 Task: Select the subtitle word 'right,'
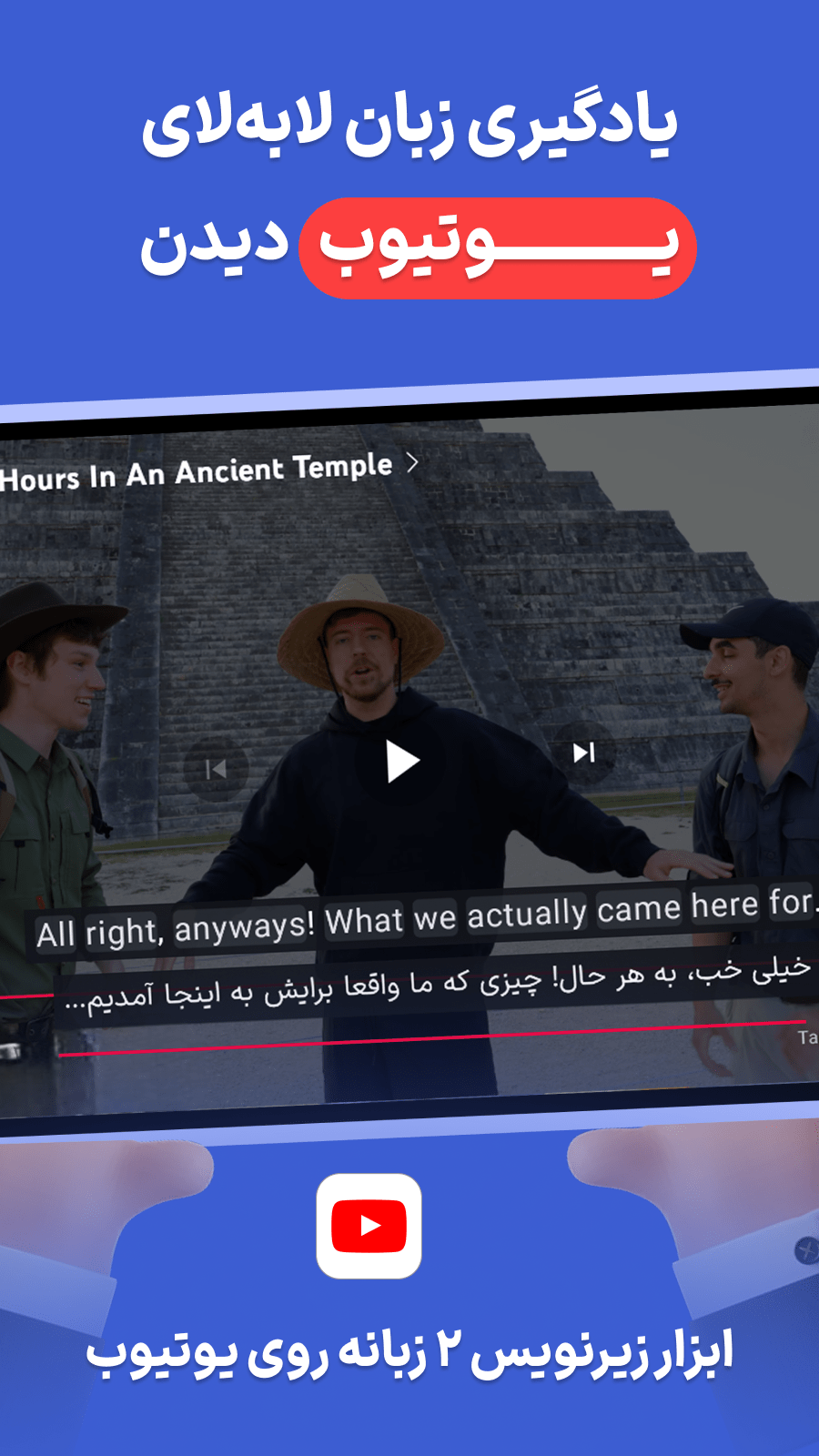point(125,932)
